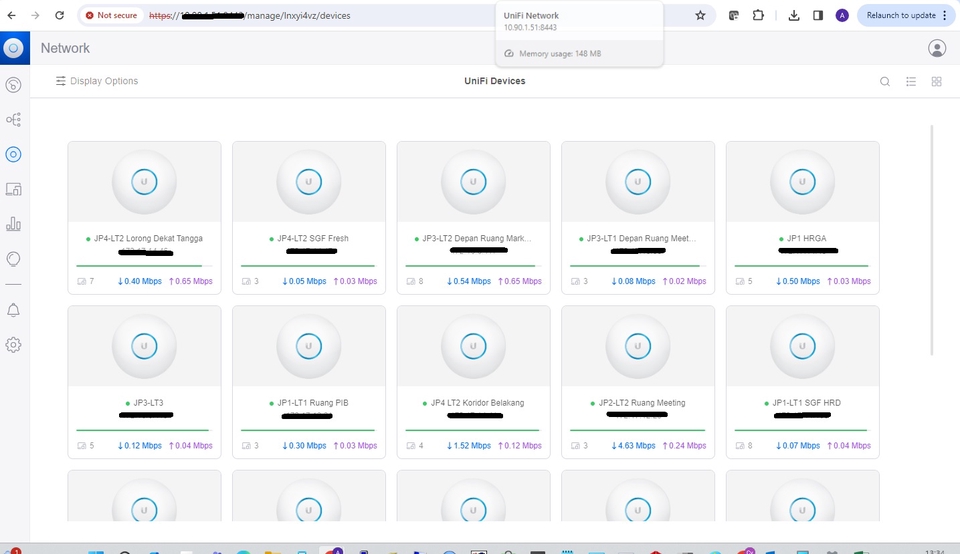The height and width of the screenshot is (554, 960).
Task: Switch to grid view icon
Action: [937, 81]
